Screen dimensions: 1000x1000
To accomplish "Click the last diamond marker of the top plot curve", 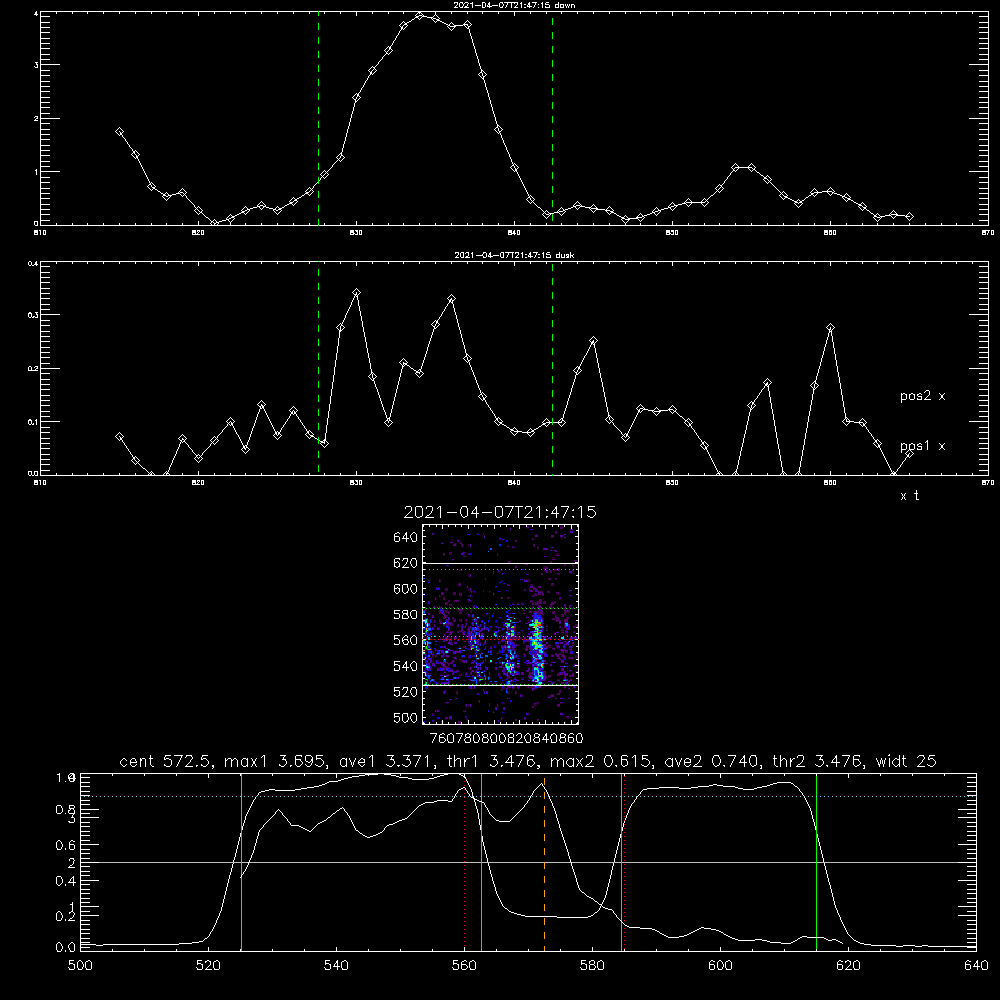I will (x=909, y=217).
